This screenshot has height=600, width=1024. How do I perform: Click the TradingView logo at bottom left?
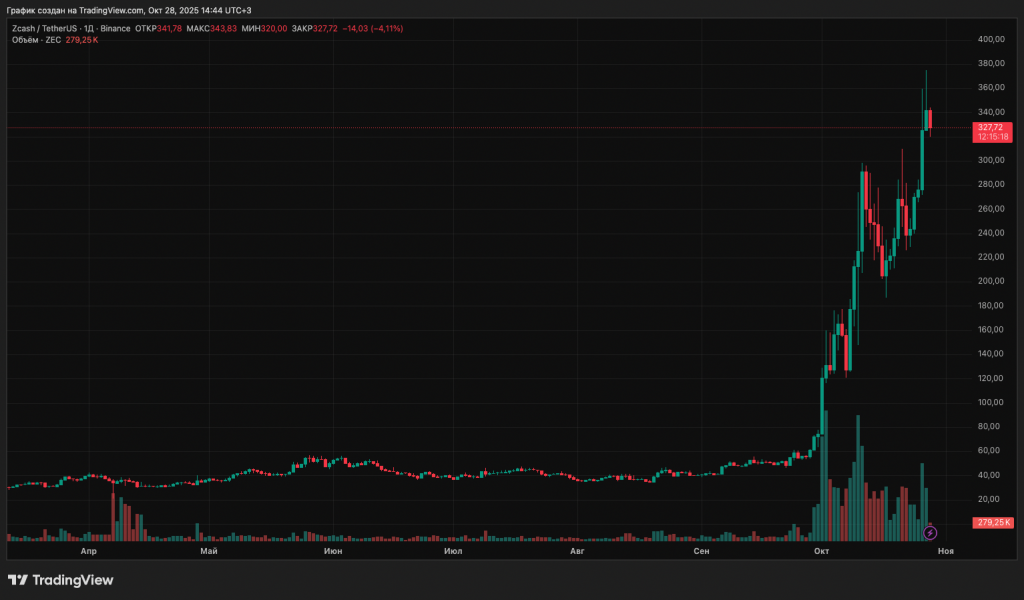tap(60, 580)
